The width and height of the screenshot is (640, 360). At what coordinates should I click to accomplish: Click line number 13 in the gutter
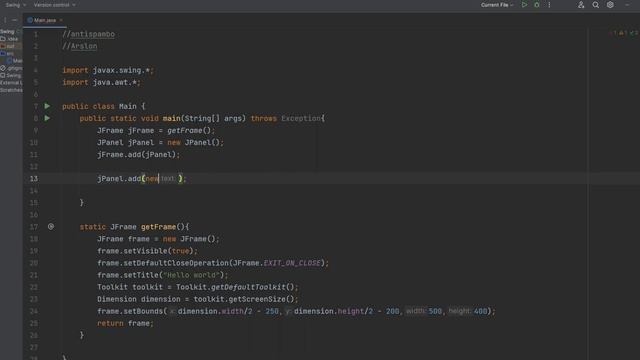pyautogui.click(x=33, y=179)
